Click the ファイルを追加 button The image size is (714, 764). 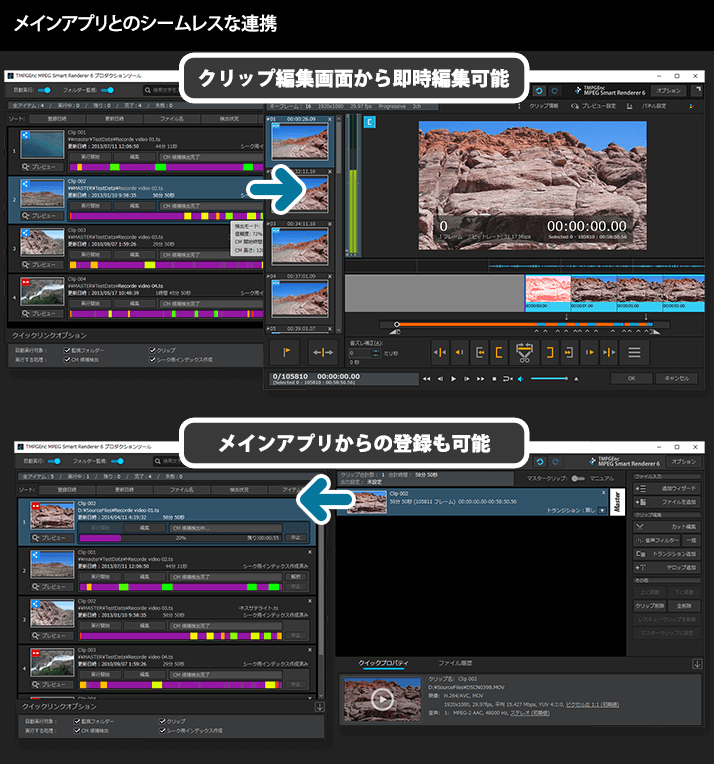pyautogui.click(x=667, y=502)
